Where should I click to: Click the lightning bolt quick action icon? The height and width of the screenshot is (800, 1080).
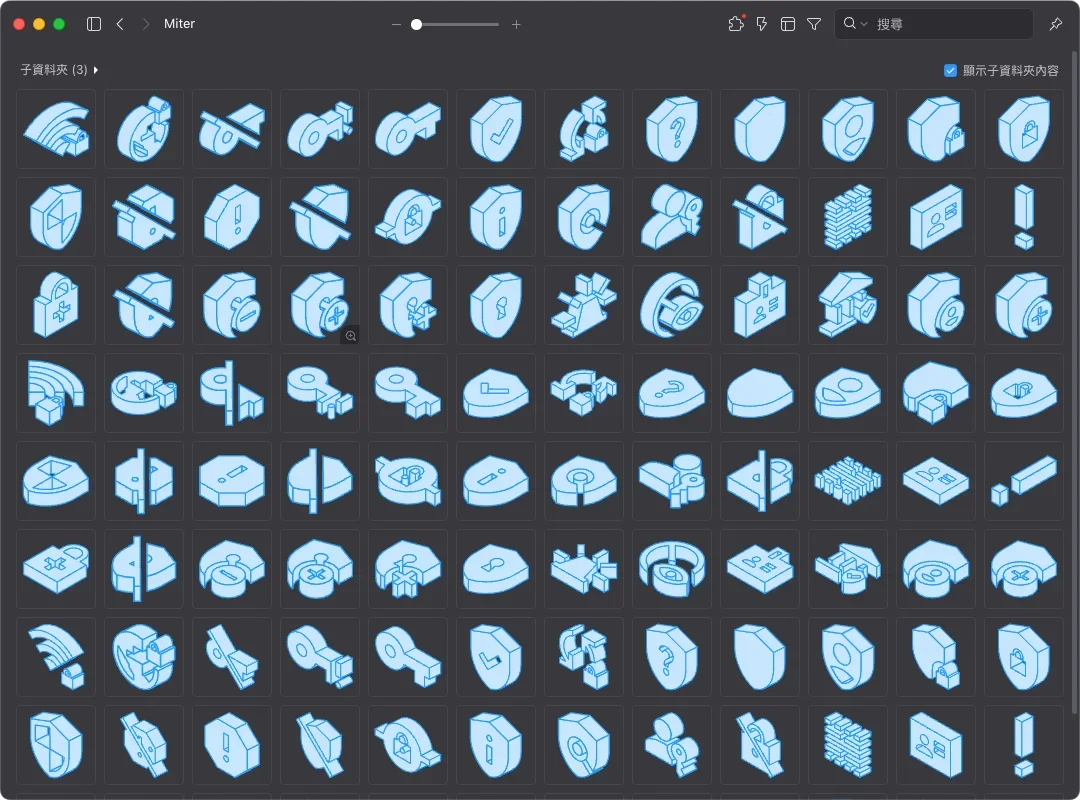point(762,24)
